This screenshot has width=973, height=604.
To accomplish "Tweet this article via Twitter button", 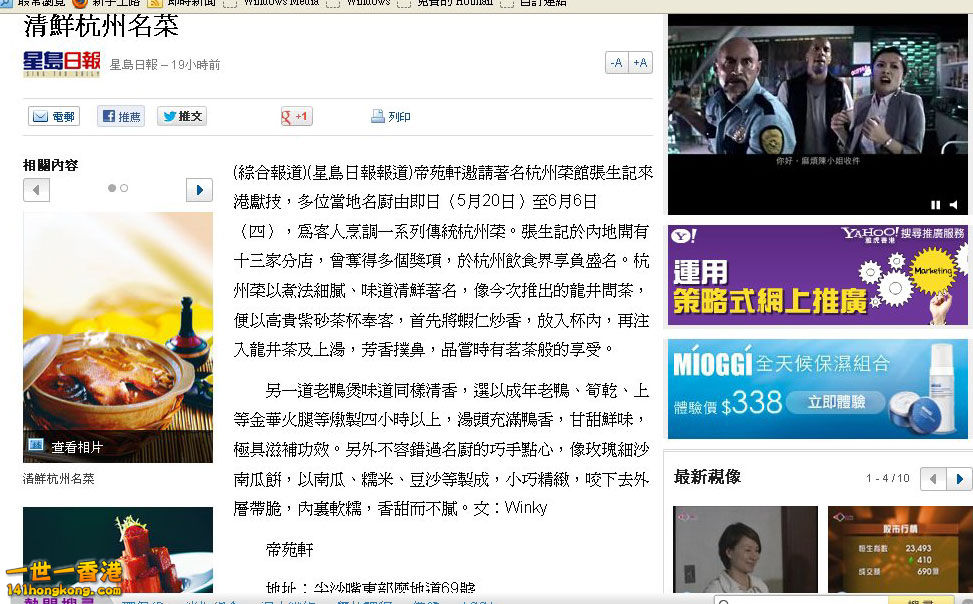I will tap(181, 117).
